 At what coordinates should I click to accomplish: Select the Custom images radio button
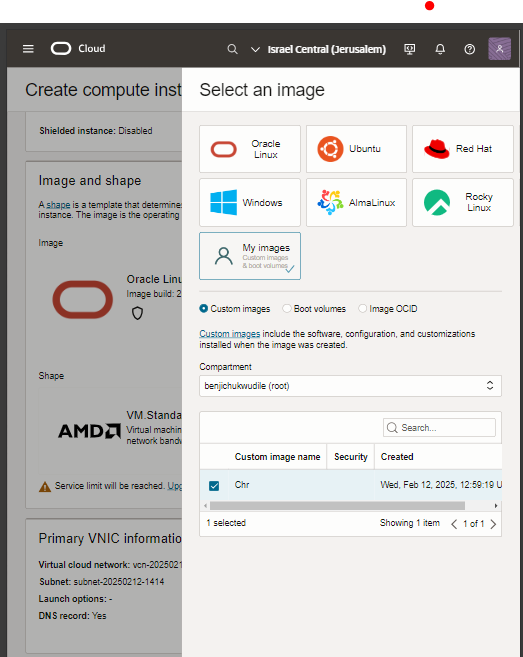tap(204, 308)
